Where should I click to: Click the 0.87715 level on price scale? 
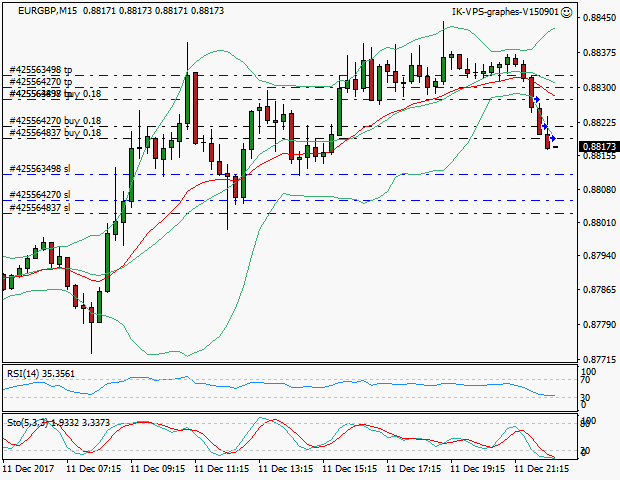[597, 358]
